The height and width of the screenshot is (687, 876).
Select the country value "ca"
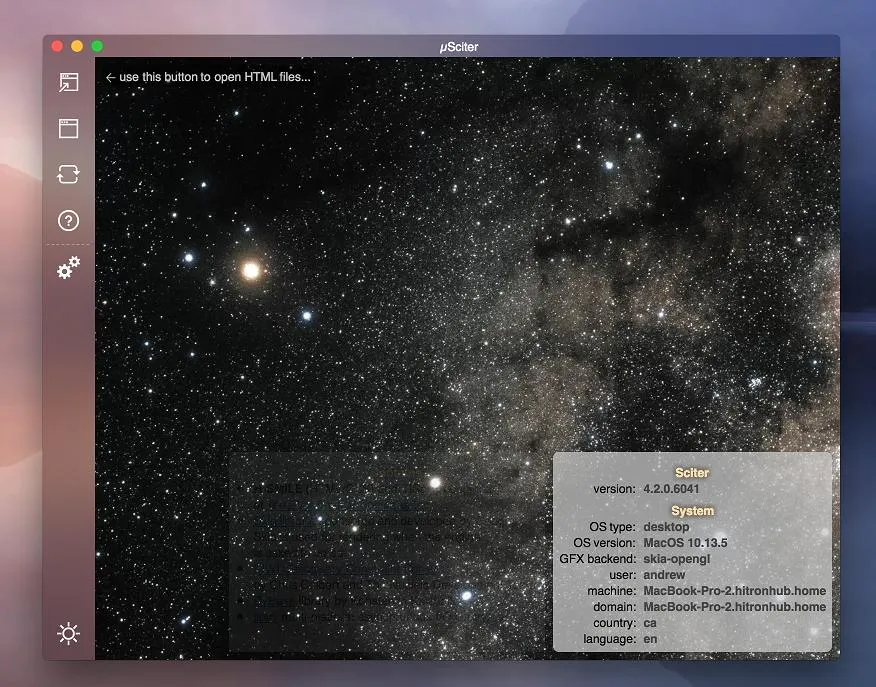[x=650, y=623]
